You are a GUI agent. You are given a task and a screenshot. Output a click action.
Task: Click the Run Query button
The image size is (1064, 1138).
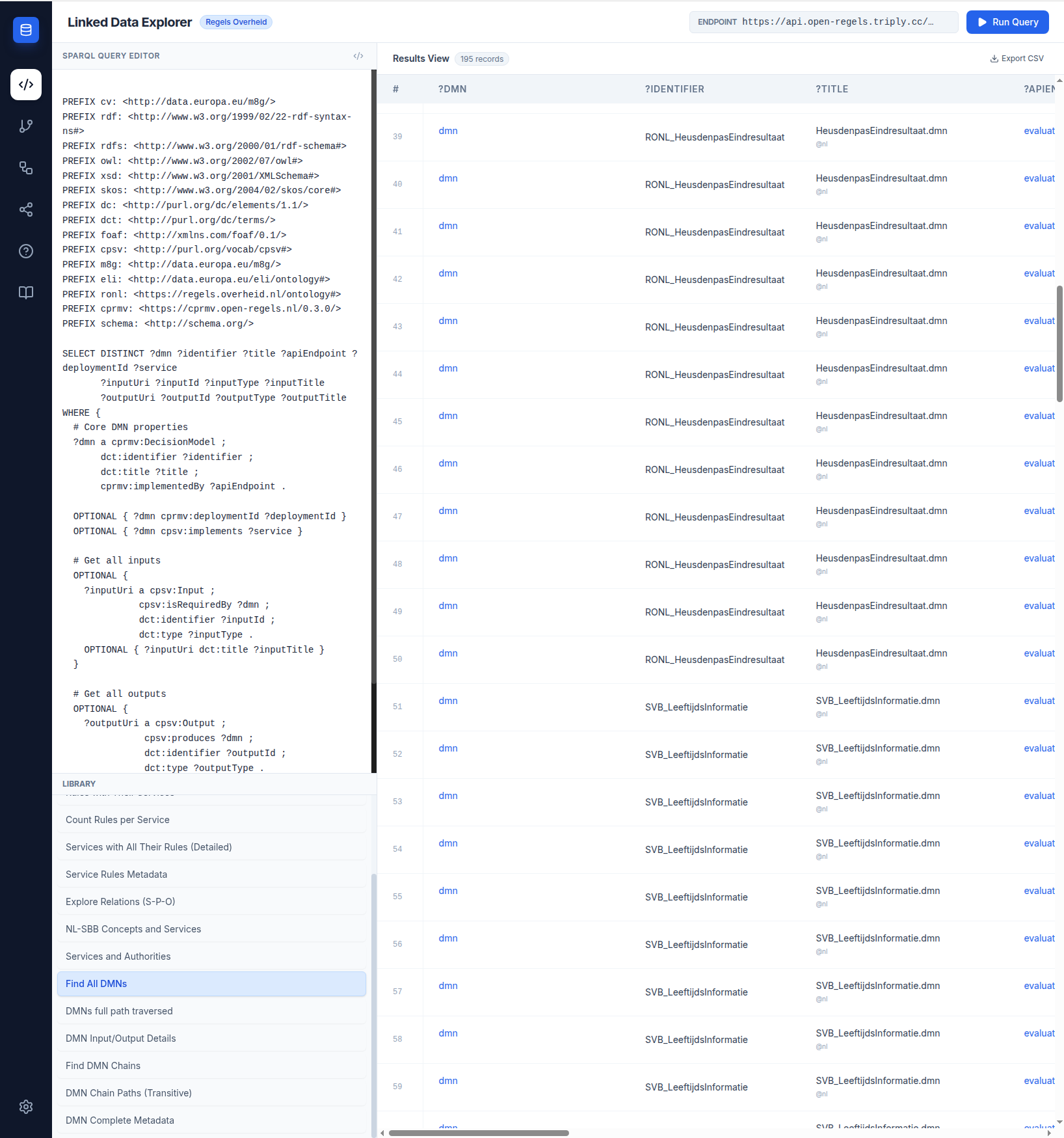click(1007, 22)
